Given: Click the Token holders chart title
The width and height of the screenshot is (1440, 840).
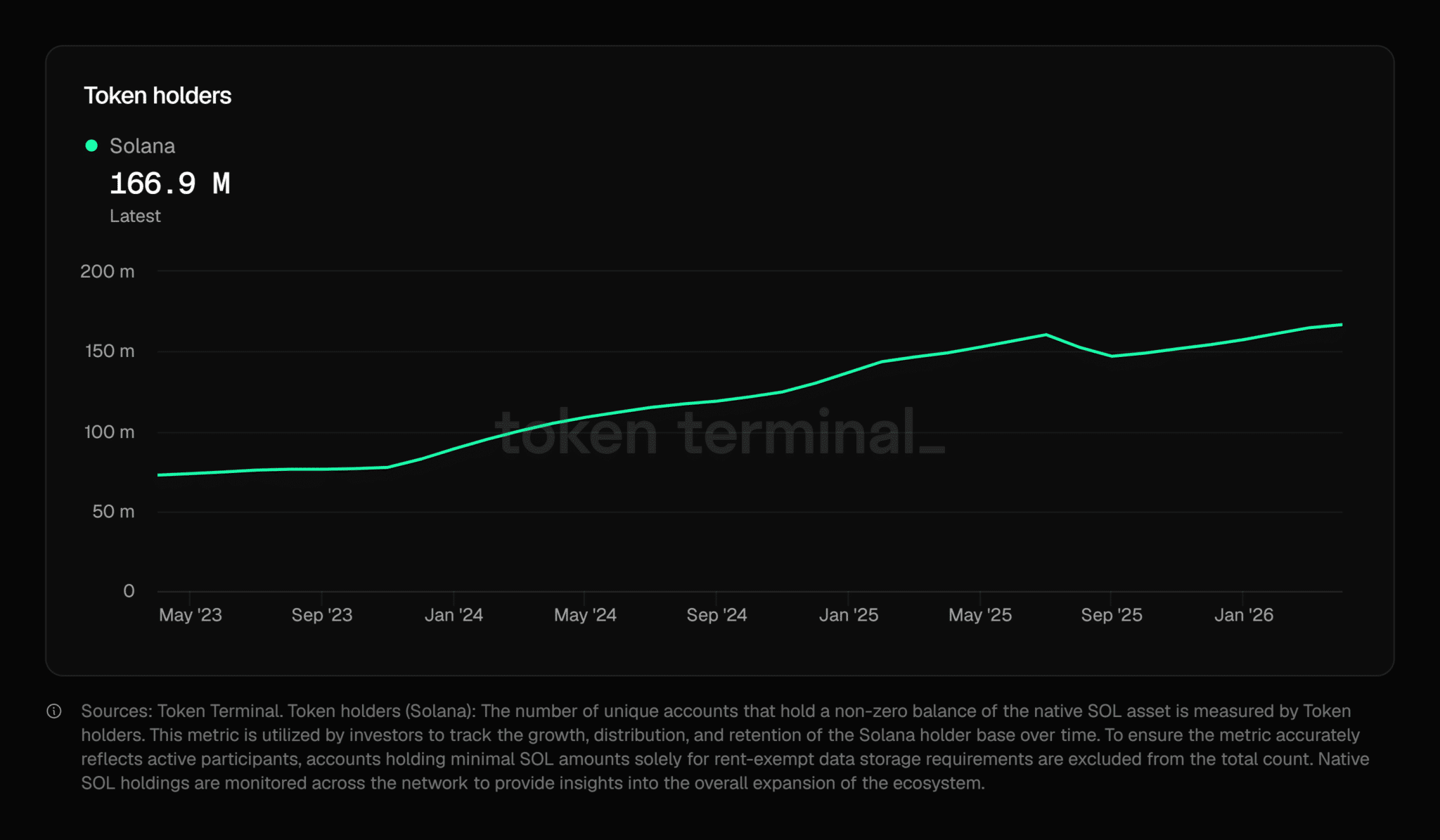Looking at the screenshot, I should [157, 96].
